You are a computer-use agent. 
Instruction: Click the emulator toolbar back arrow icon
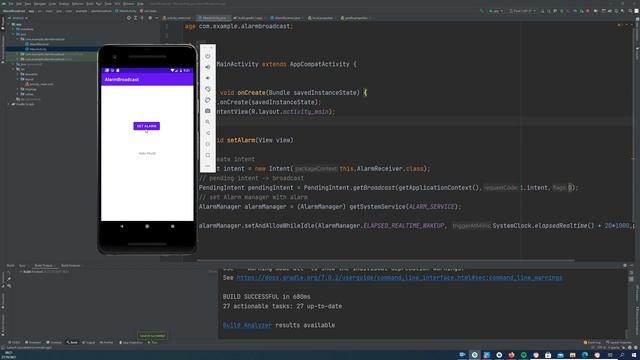(x=207, y=133)
